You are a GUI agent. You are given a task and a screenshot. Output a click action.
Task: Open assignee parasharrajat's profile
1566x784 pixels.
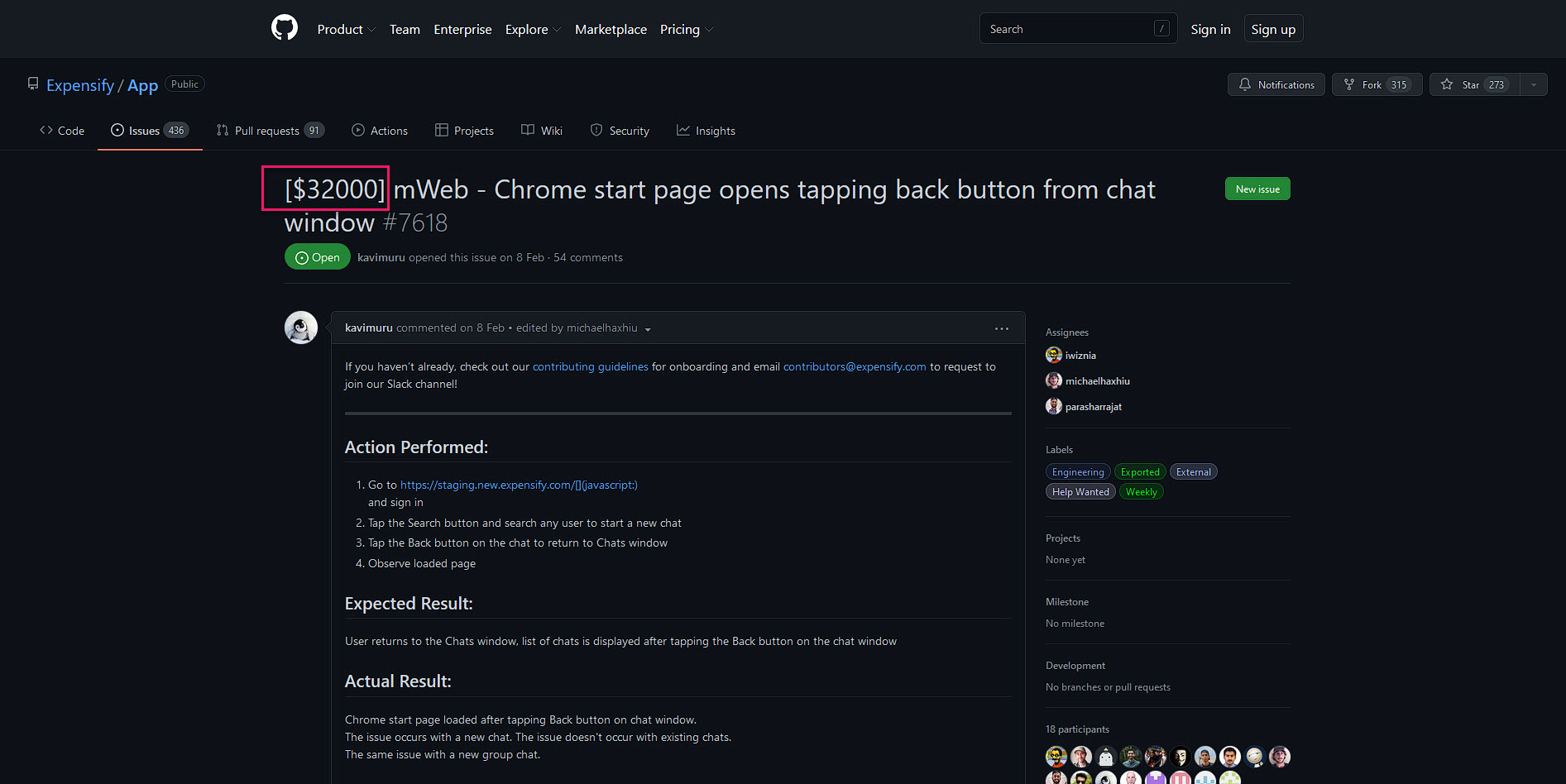click(x=1094, y=407)
